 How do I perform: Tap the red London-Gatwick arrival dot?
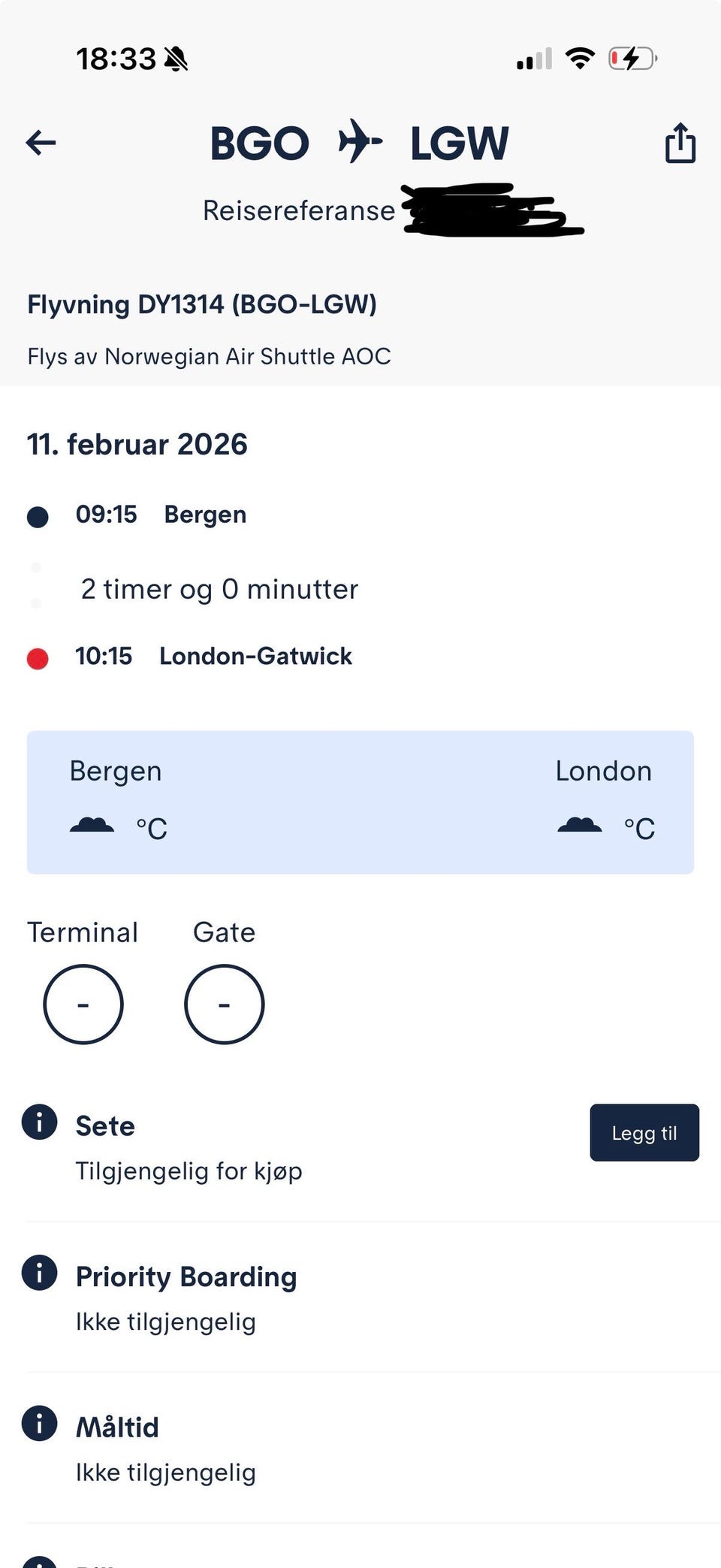coord(38,659)
